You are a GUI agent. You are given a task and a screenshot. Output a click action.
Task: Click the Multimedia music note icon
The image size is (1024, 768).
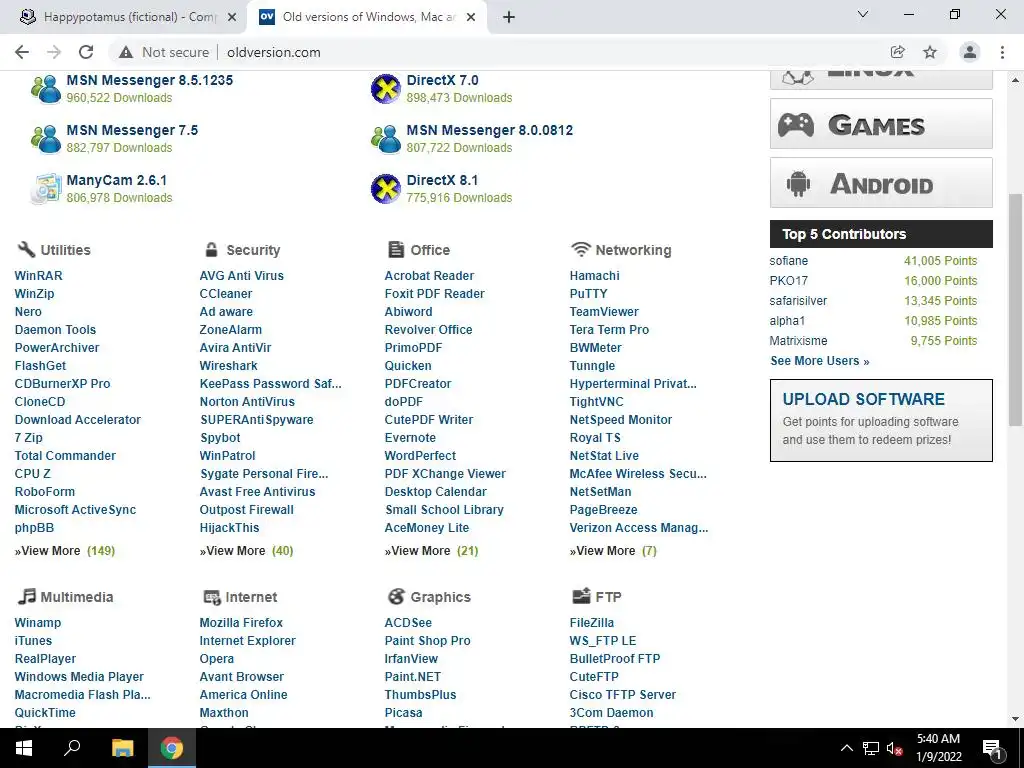click(26, 596)
